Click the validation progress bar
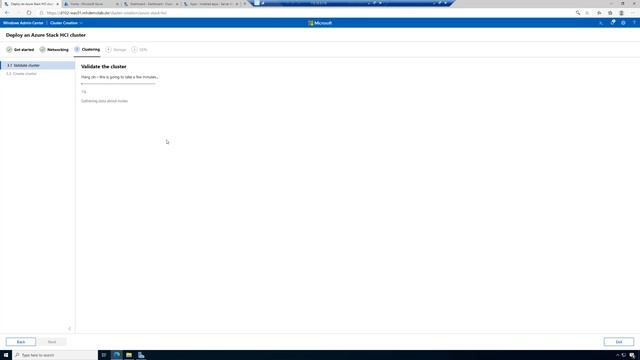 [118, 84]
